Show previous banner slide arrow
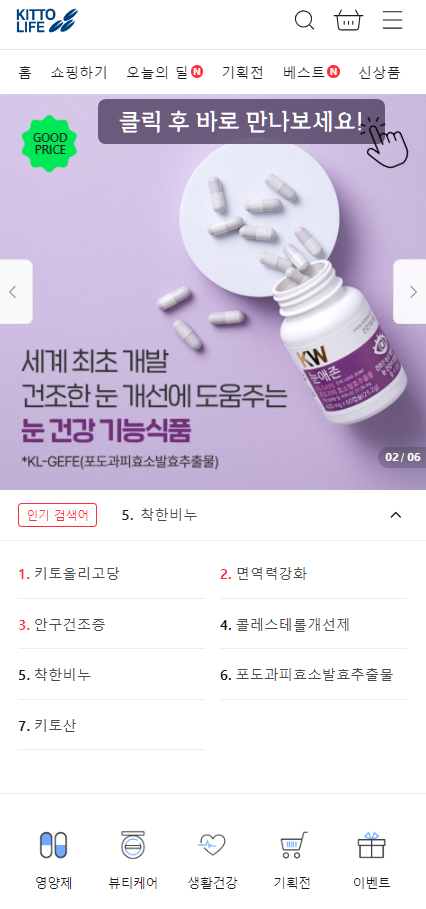The width and height of the screenshot is (426, 909). [16, 292]
